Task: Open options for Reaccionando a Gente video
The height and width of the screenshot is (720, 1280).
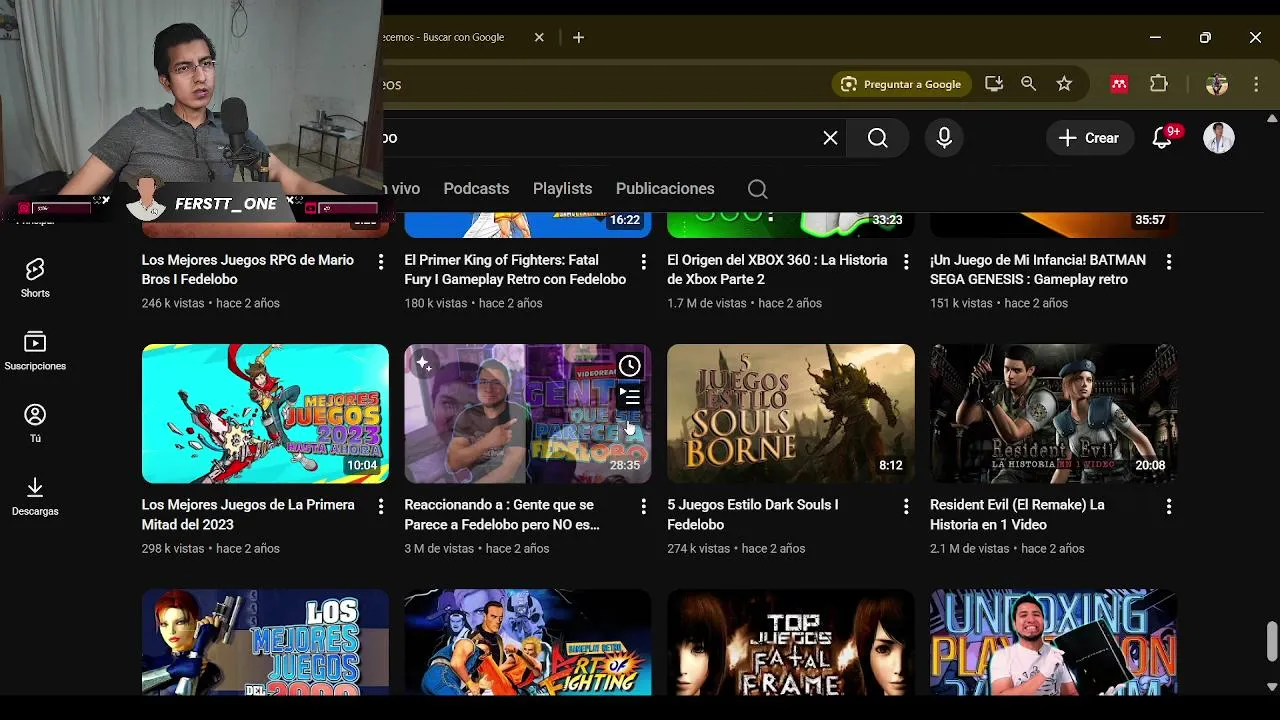Action: point(643,507)
